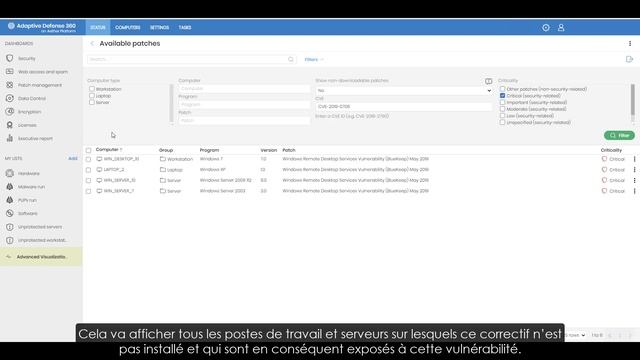Open Unprotected workstations list
Screen dimensions: 640x360
pyautogui.click(x=42, y=240)
